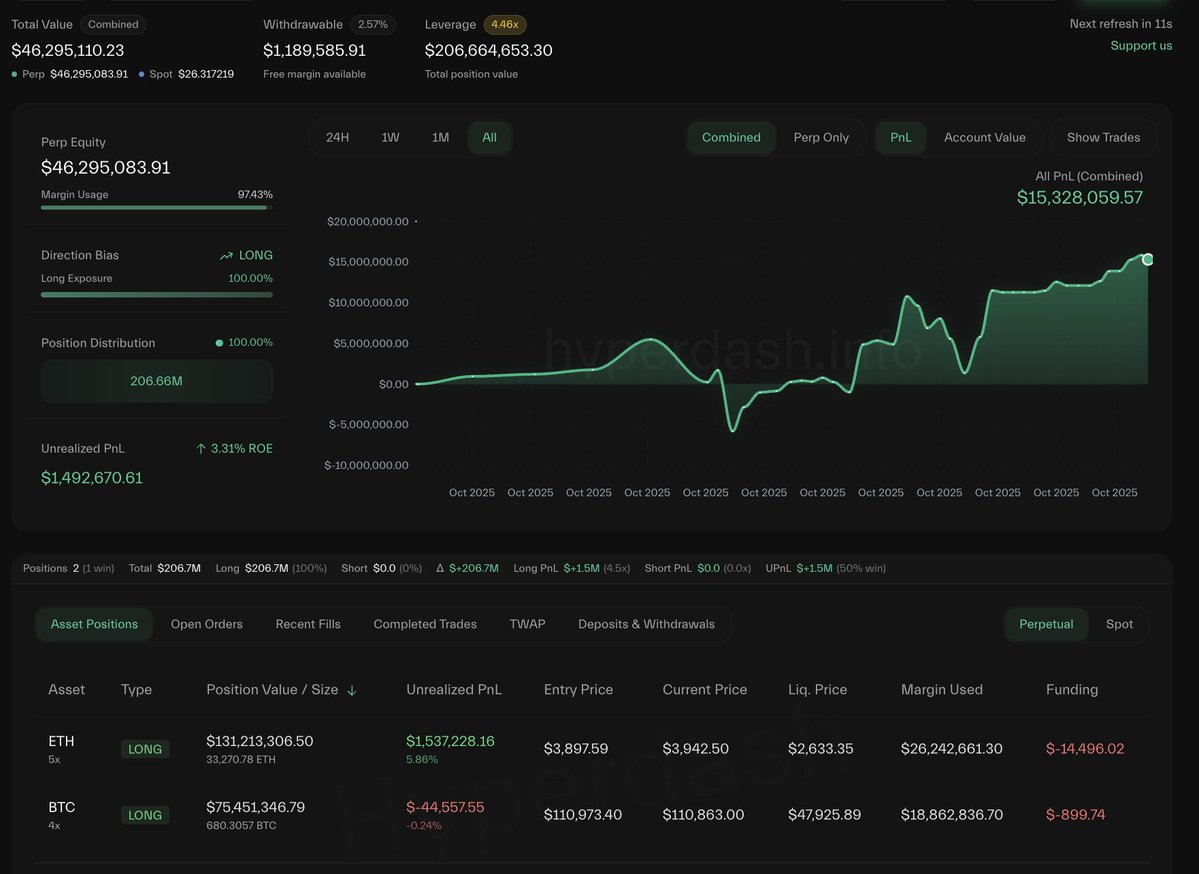
Task: Switch positions table to Spot
Action: [1119, 624]
